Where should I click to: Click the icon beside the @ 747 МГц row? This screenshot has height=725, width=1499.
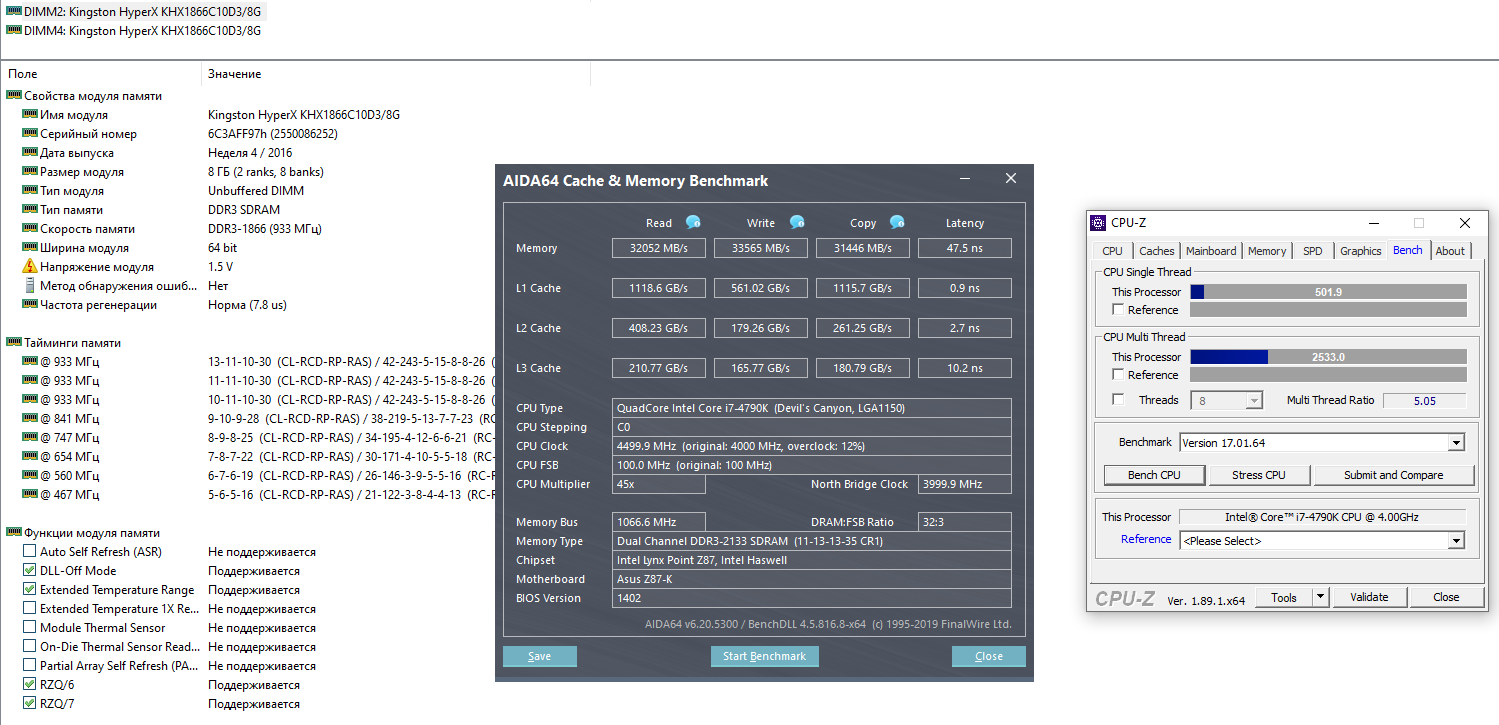(x=30, y=438)
